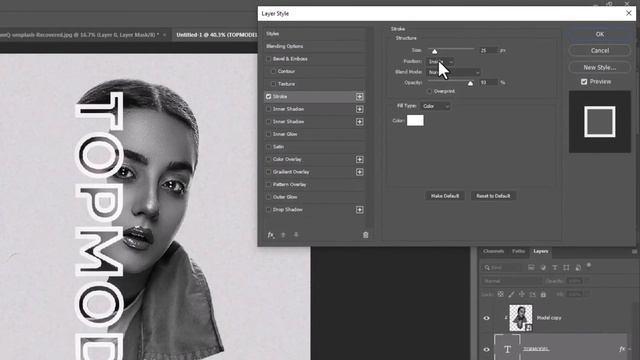Click the Make Default button
Viewport: 640px width, 360px height.
tap(444, 196)
